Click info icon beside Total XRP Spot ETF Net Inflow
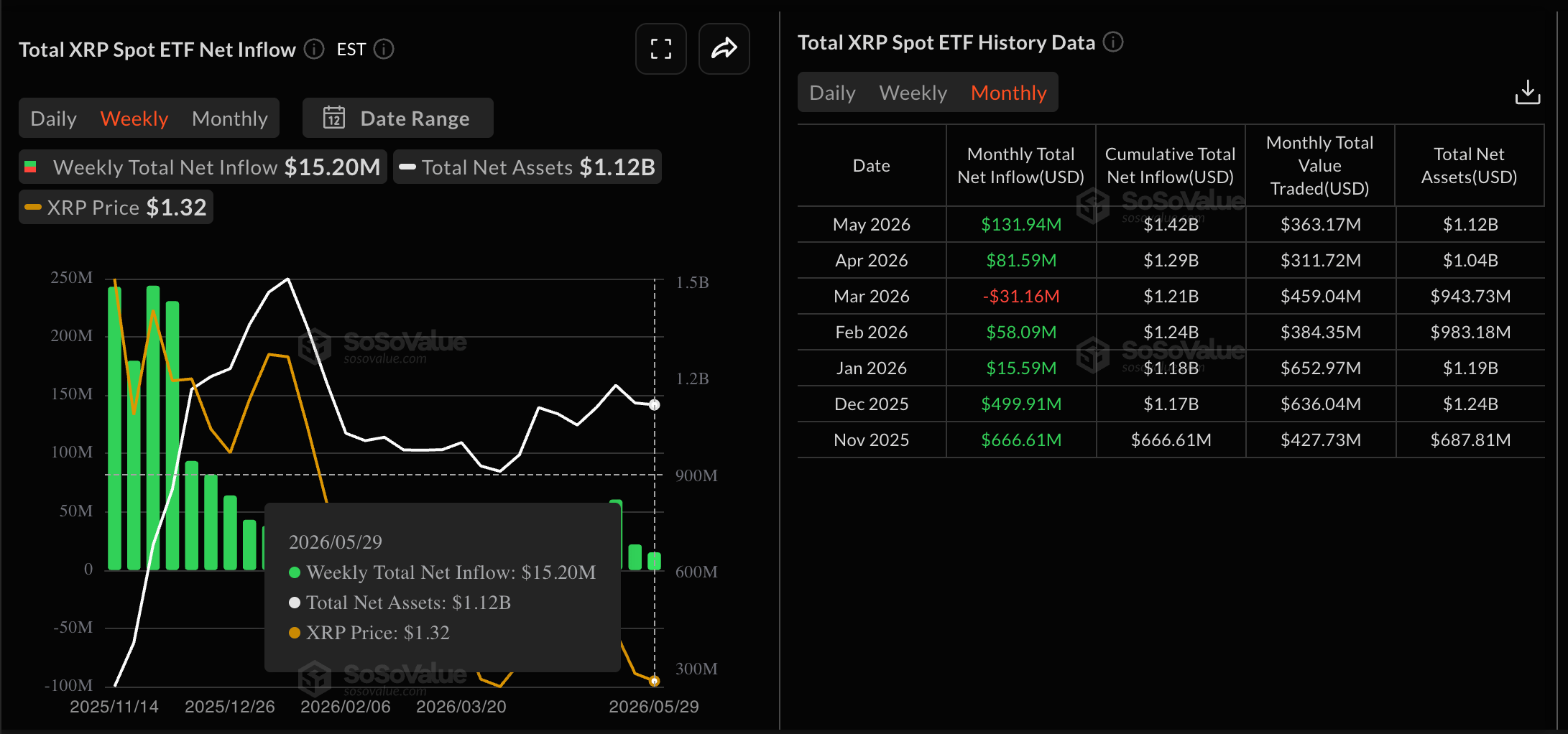 [x=314, y=49]
